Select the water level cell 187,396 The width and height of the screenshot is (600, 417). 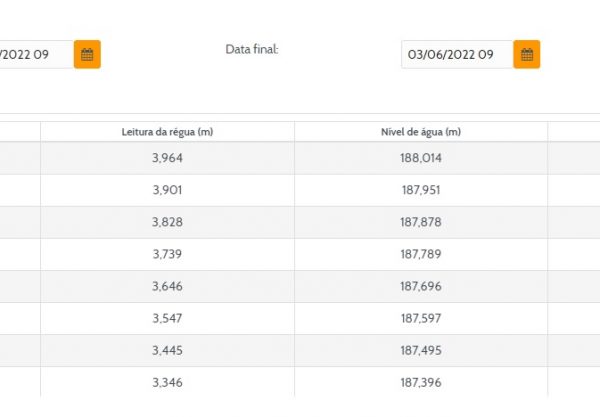click(420, 382)
